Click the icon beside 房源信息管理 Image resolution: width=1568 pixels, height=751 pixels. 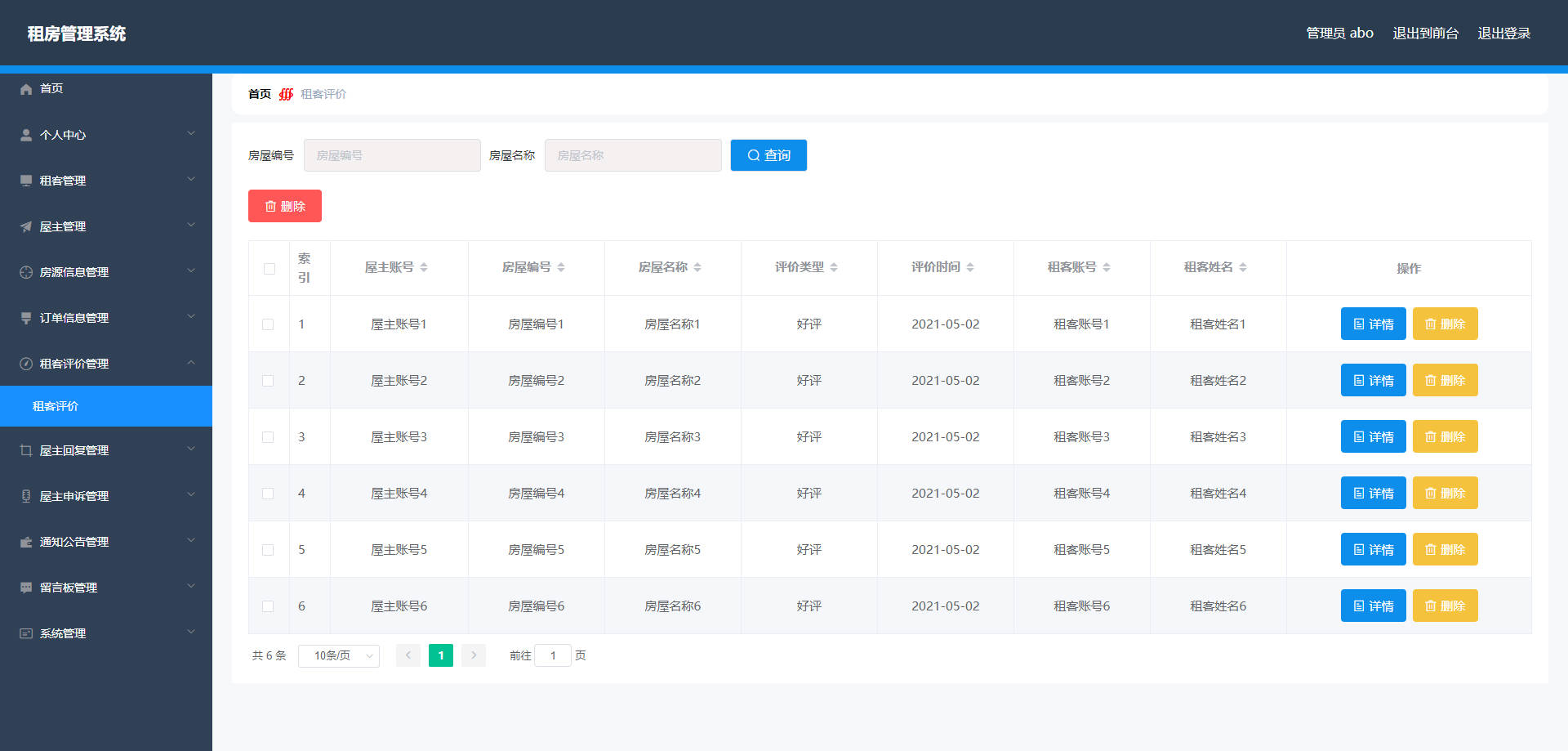point(26,272)
